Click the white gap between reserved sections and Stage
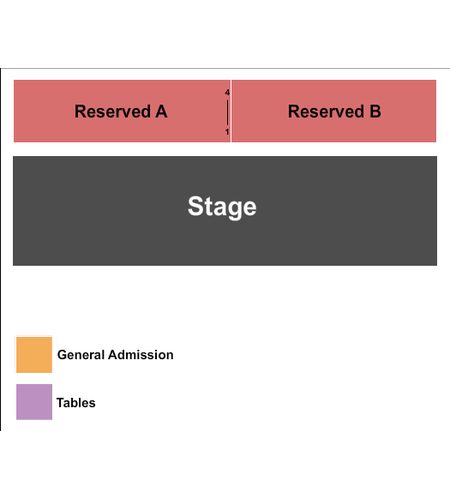 pyautogui.click(x=225, y=149)
